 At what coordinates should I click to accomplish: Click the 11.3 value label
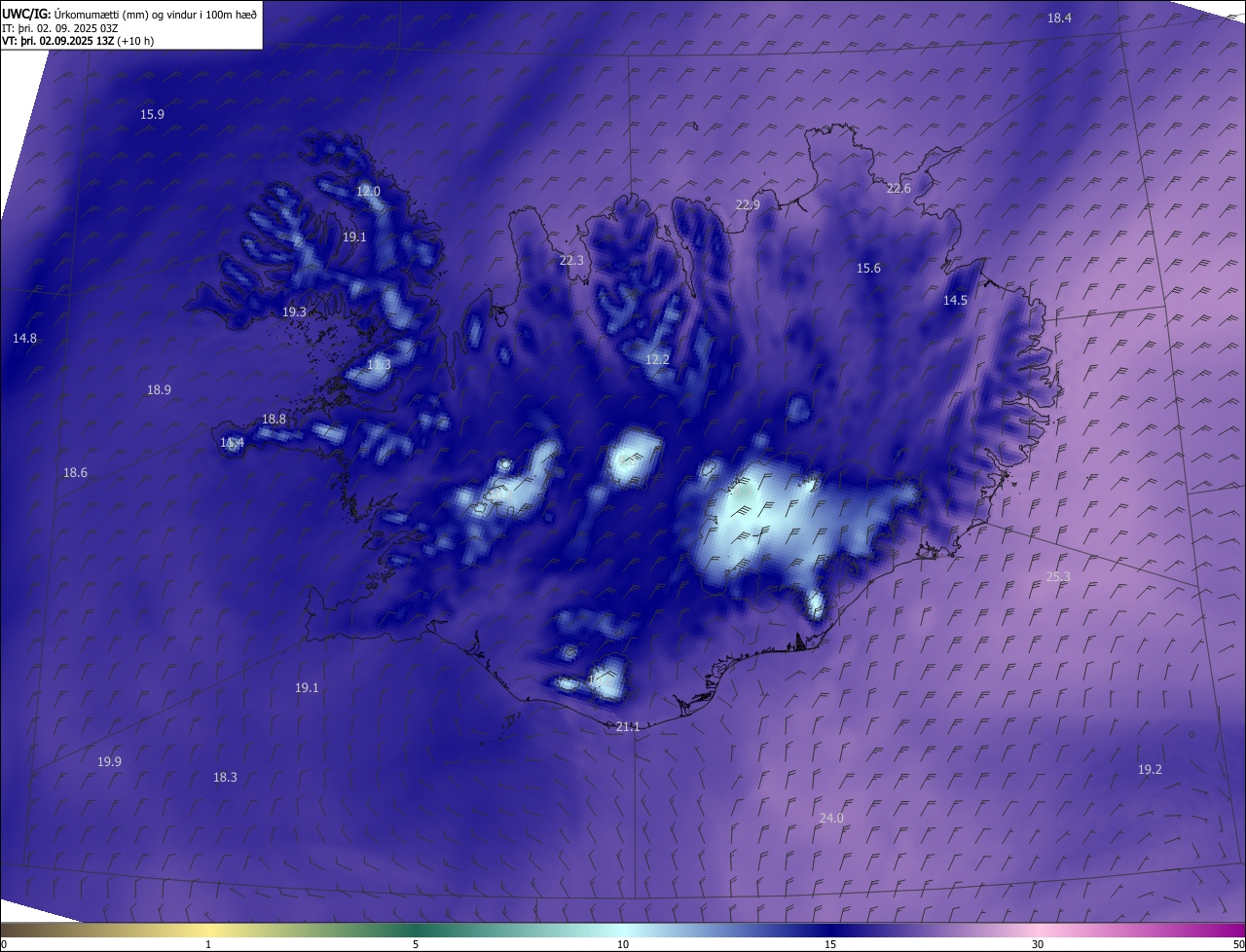coord(379,365)
